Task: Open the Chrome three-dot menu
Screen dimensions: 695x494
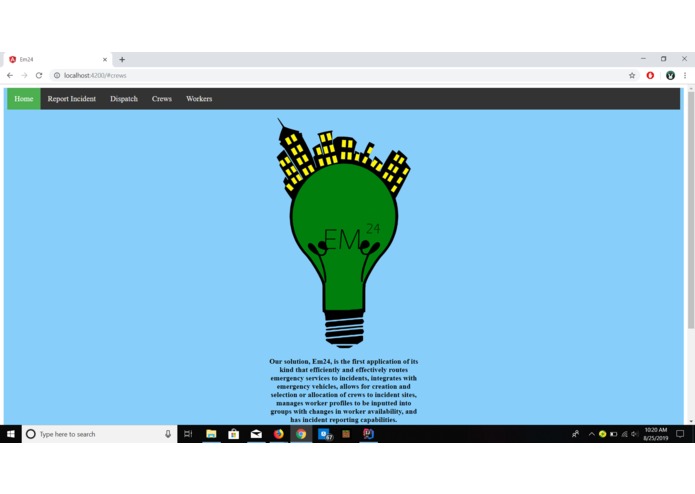Action: pos(685,75)
